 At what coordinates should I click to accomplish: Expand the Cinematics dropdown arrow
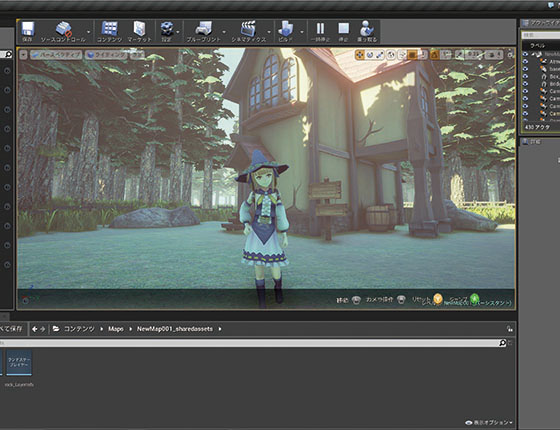click(269, 32)
